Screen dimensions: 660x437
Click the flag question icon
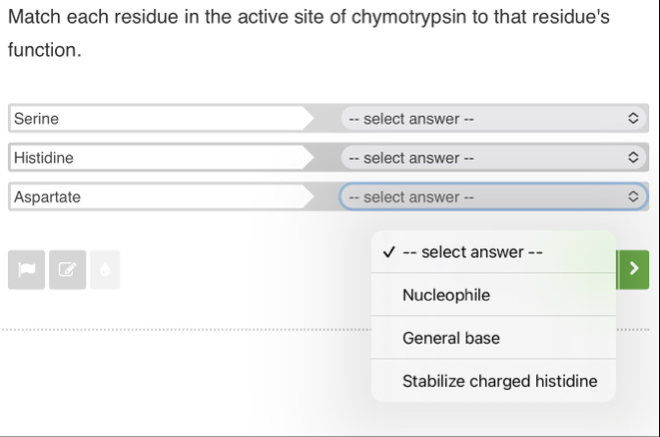click(27, 270)
